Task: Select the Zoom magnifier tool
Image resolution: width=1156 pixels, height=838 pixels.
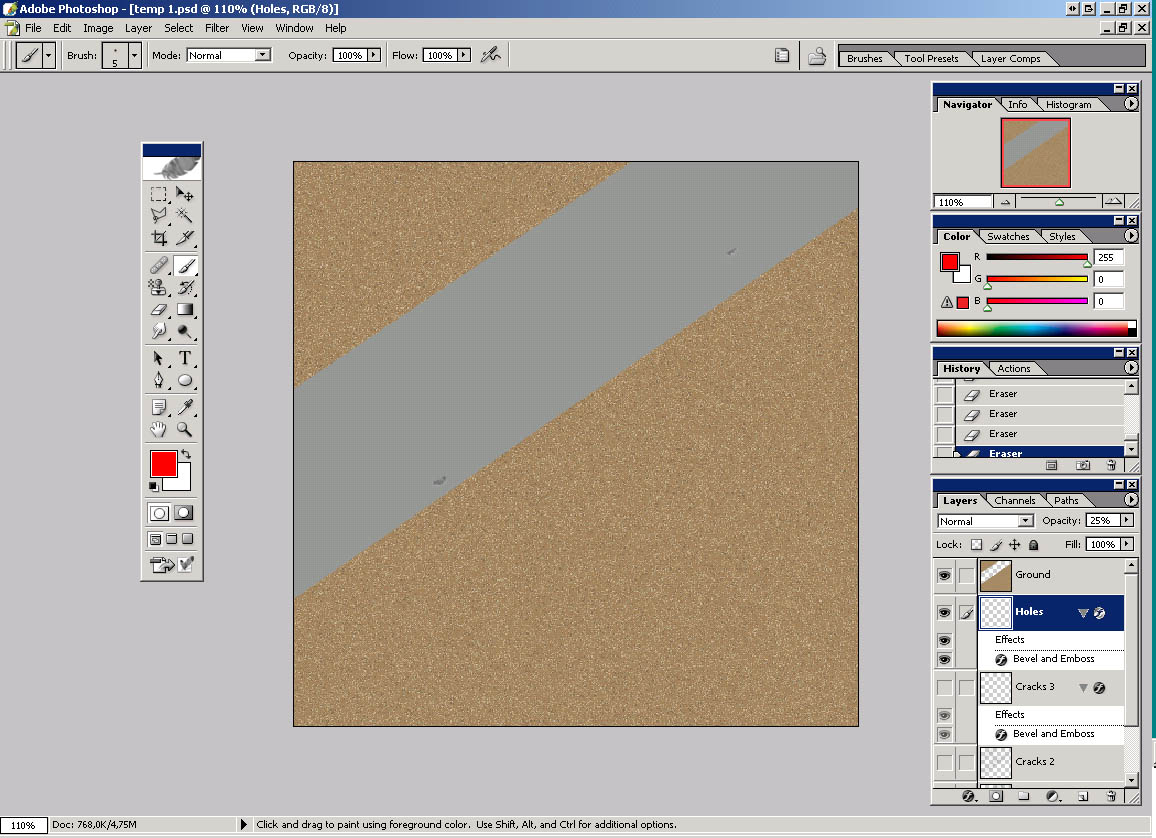Action: point(185,429)
